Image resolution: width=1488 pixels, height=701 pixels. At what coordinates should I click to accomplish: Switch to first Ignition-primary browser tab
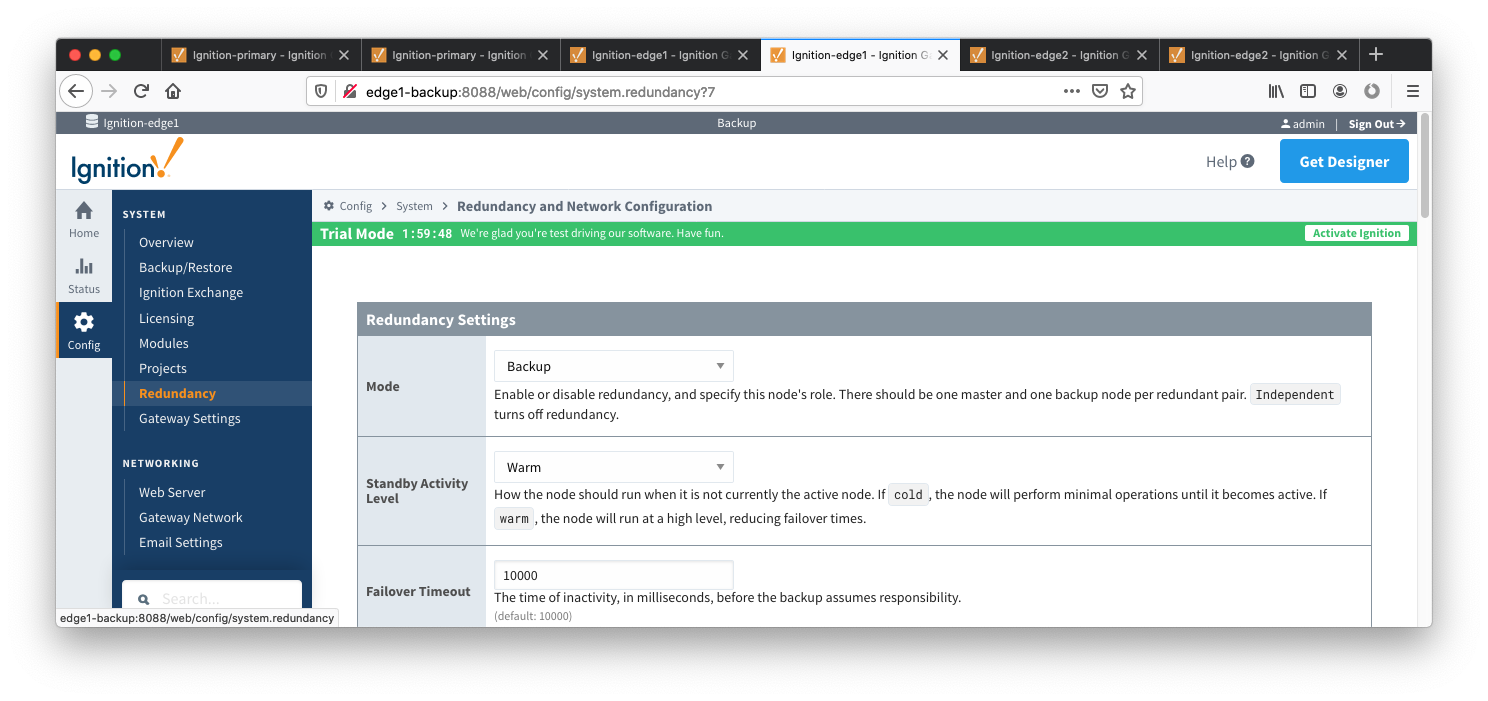[x=261, y=55]
